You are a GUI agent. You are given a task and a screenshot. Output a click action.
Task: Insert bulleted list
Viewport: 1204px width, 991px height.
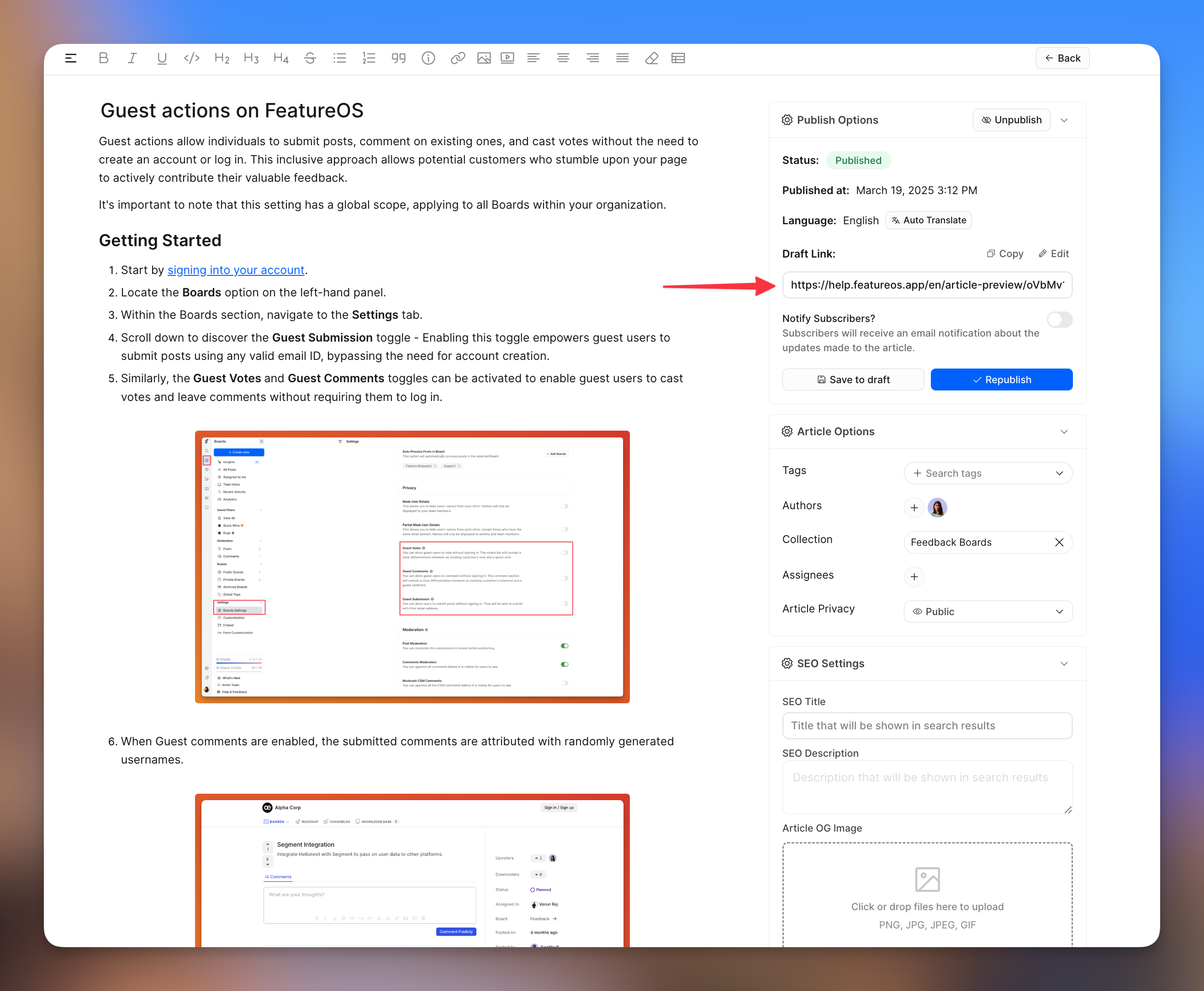pos(340,58)
